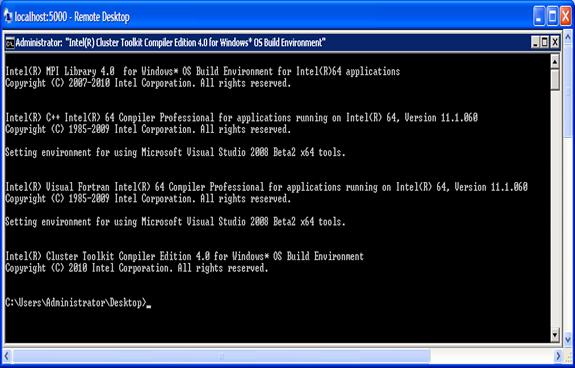Maximize the localhost:5000 Remote Desktop window
Image resolution: width=575 pixels, height=368 pixels.
[553, 16]
